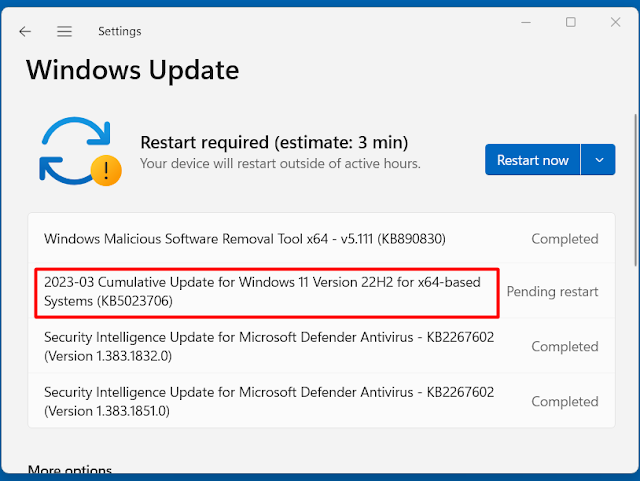The height and width of the screenshot is (481, 640).
Task: Maximize the Settings window
Action: (571, 22)
